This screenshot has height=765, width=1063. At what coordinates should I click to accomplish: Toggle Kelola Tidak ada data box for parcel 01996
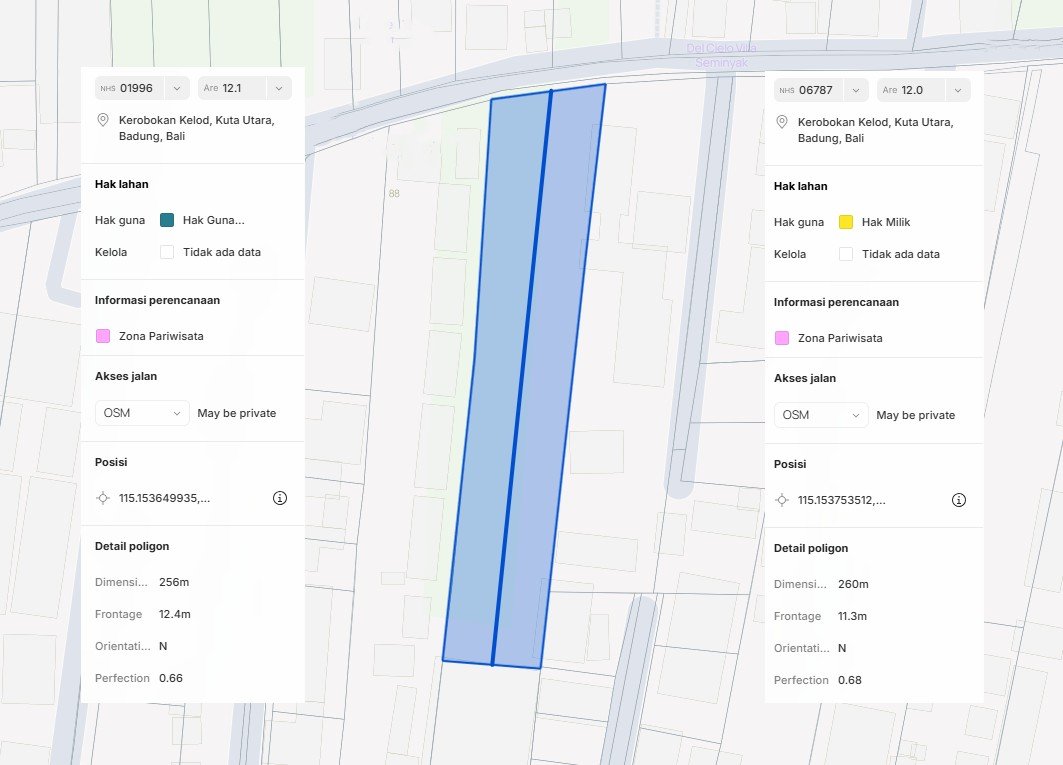point(167,252)
